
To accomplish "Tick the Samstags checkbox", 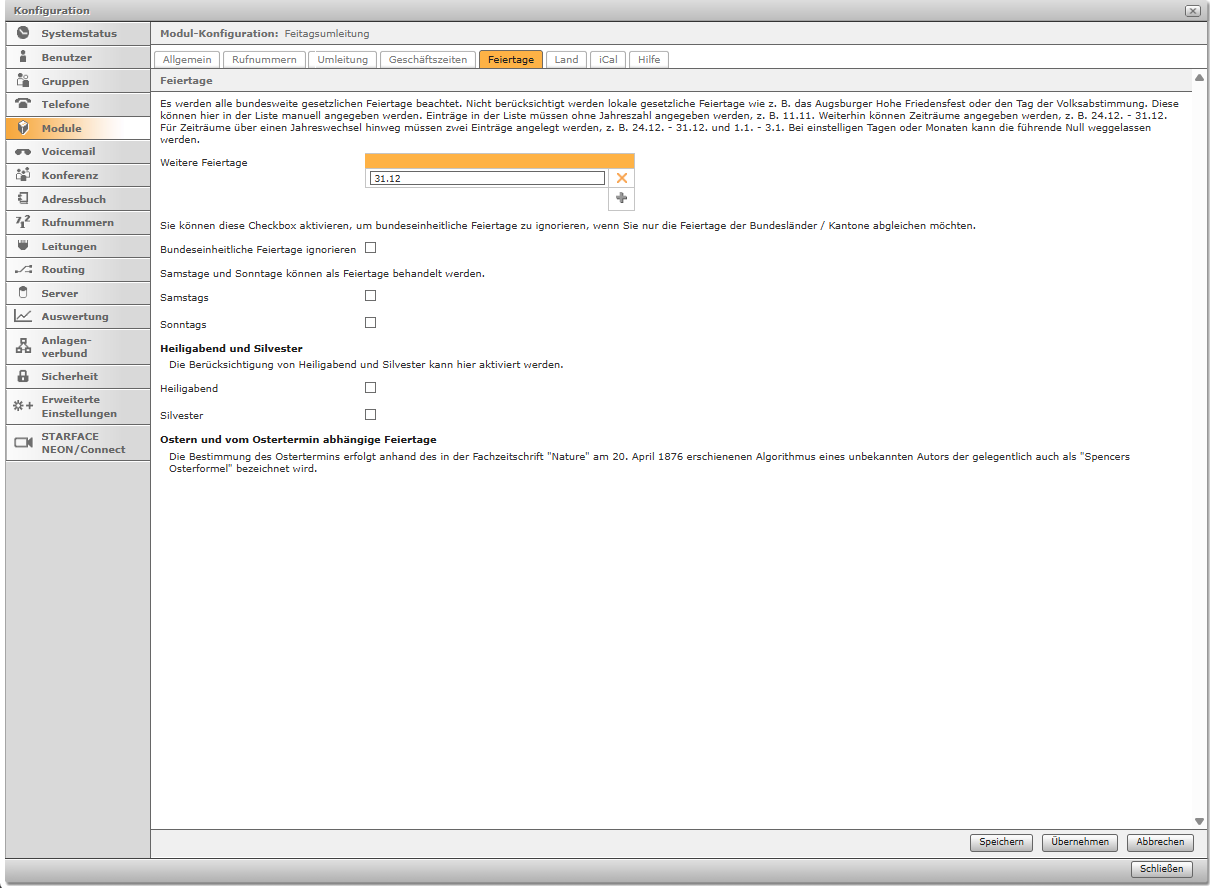I will tap(370, 296).
